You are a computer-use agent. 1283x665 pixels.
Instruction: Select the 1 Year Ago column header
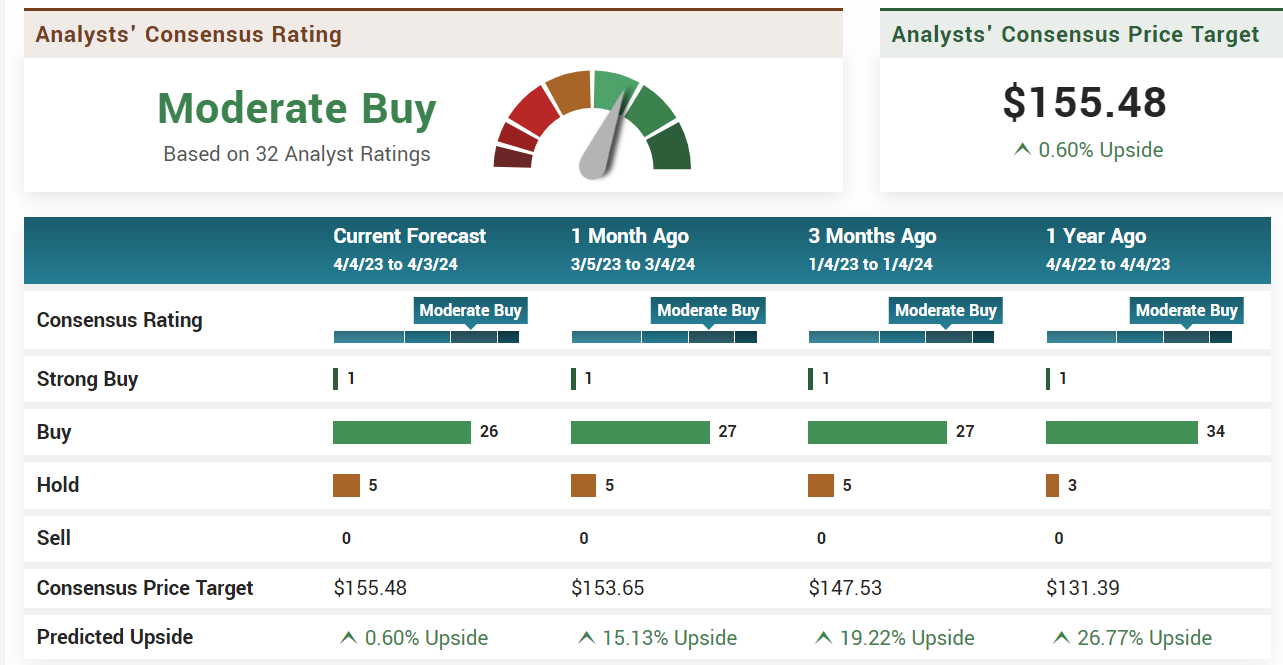(x=1096, y=237)
